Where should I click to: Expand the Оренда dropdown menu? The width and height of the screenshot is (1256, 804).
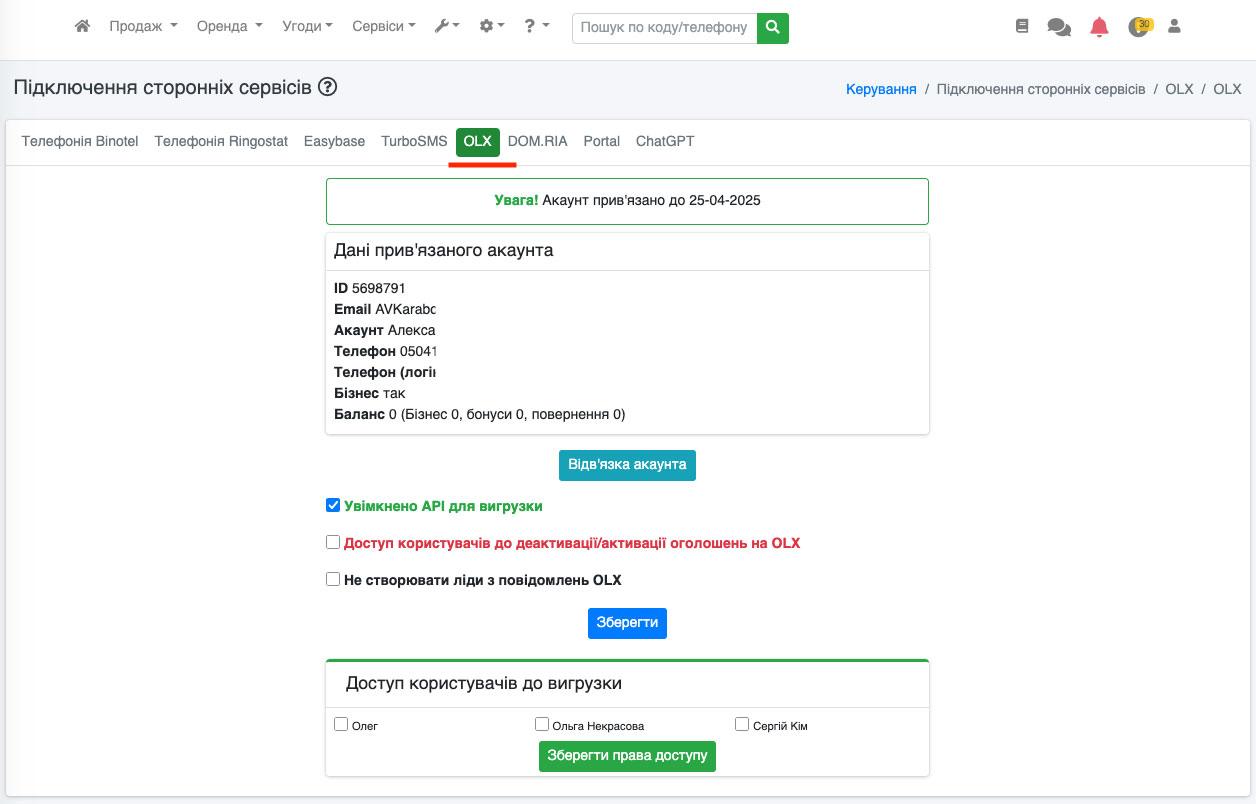pyautogui.click(x=229, y=27)
